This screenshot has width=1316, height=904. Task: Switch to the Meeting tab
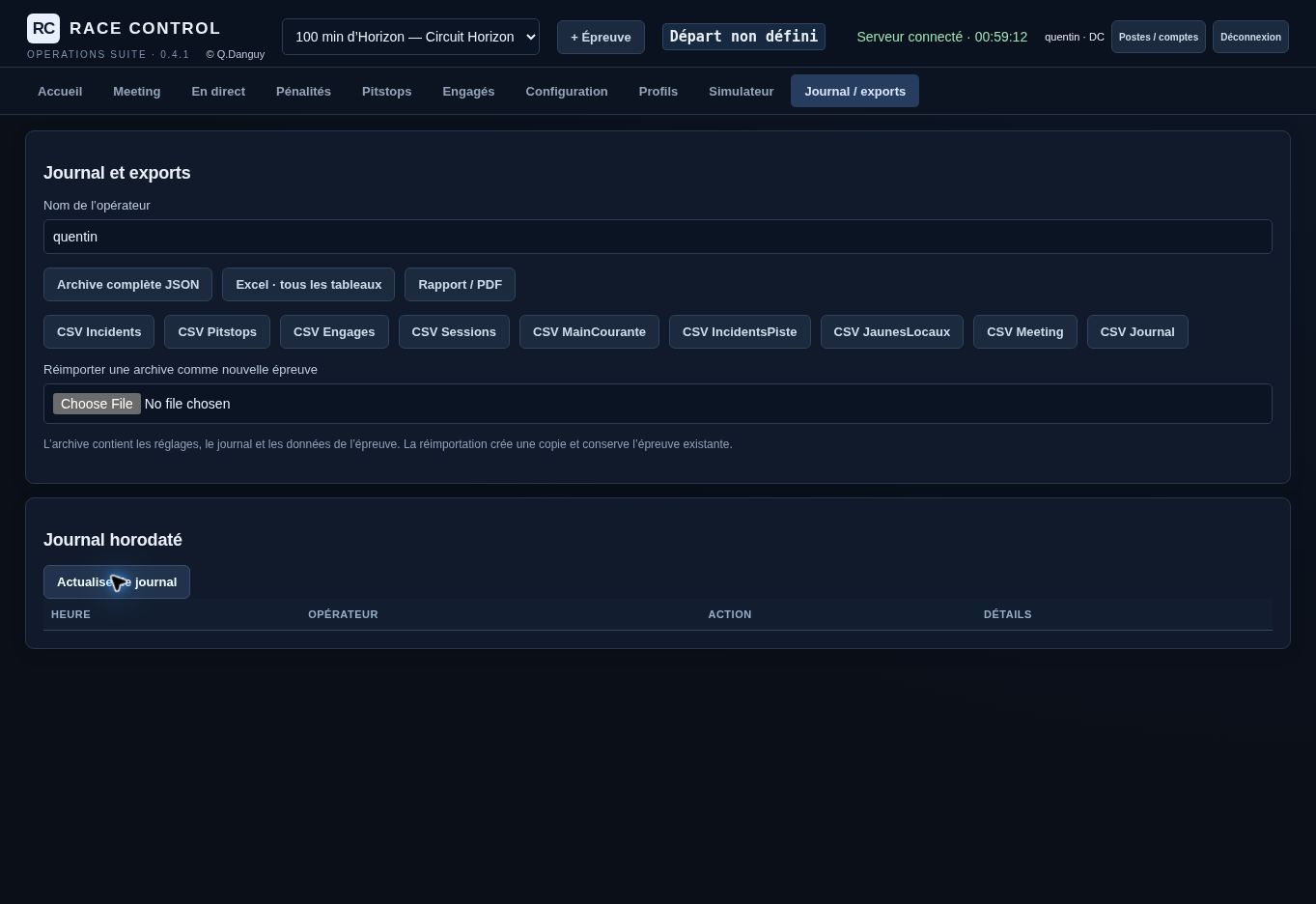137,91
